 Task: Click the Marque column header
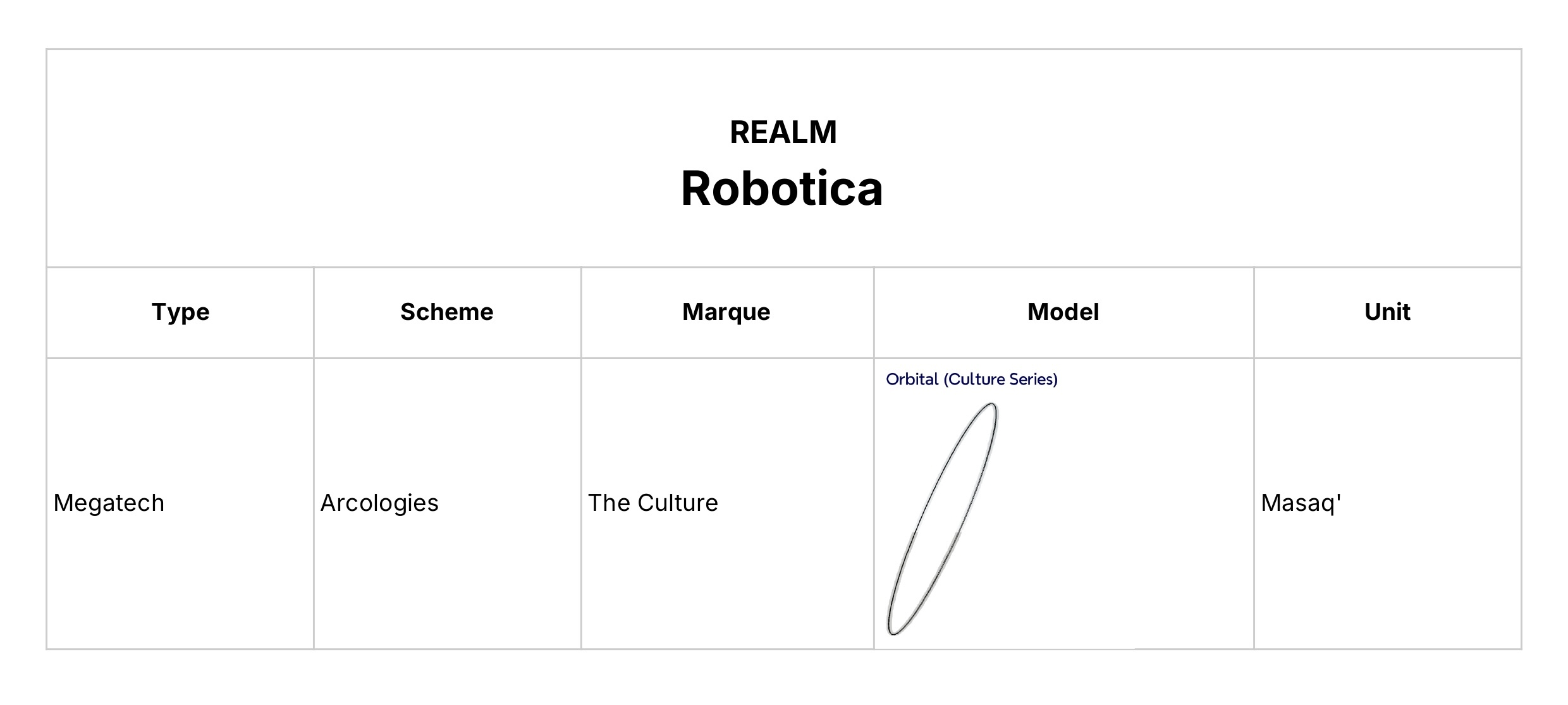pos(726,312)
